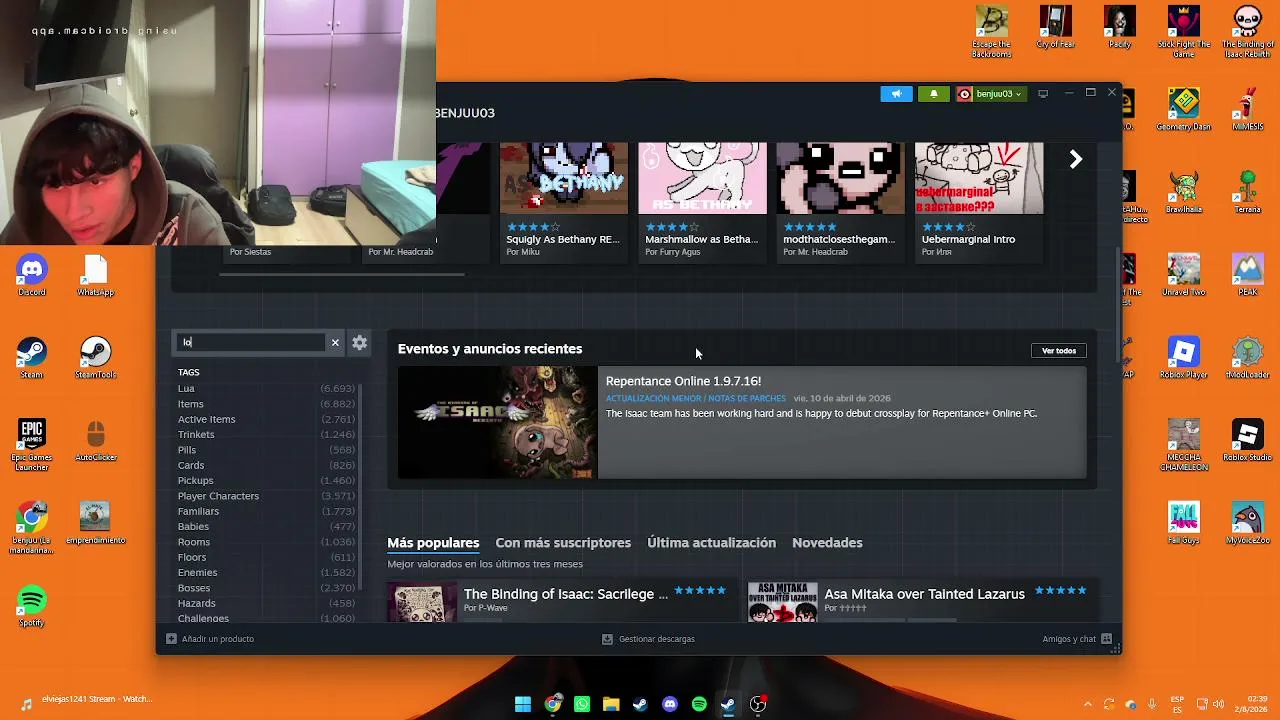
Task: Open the WhatsApp desktop shortcut
Action: pos(95,276)
